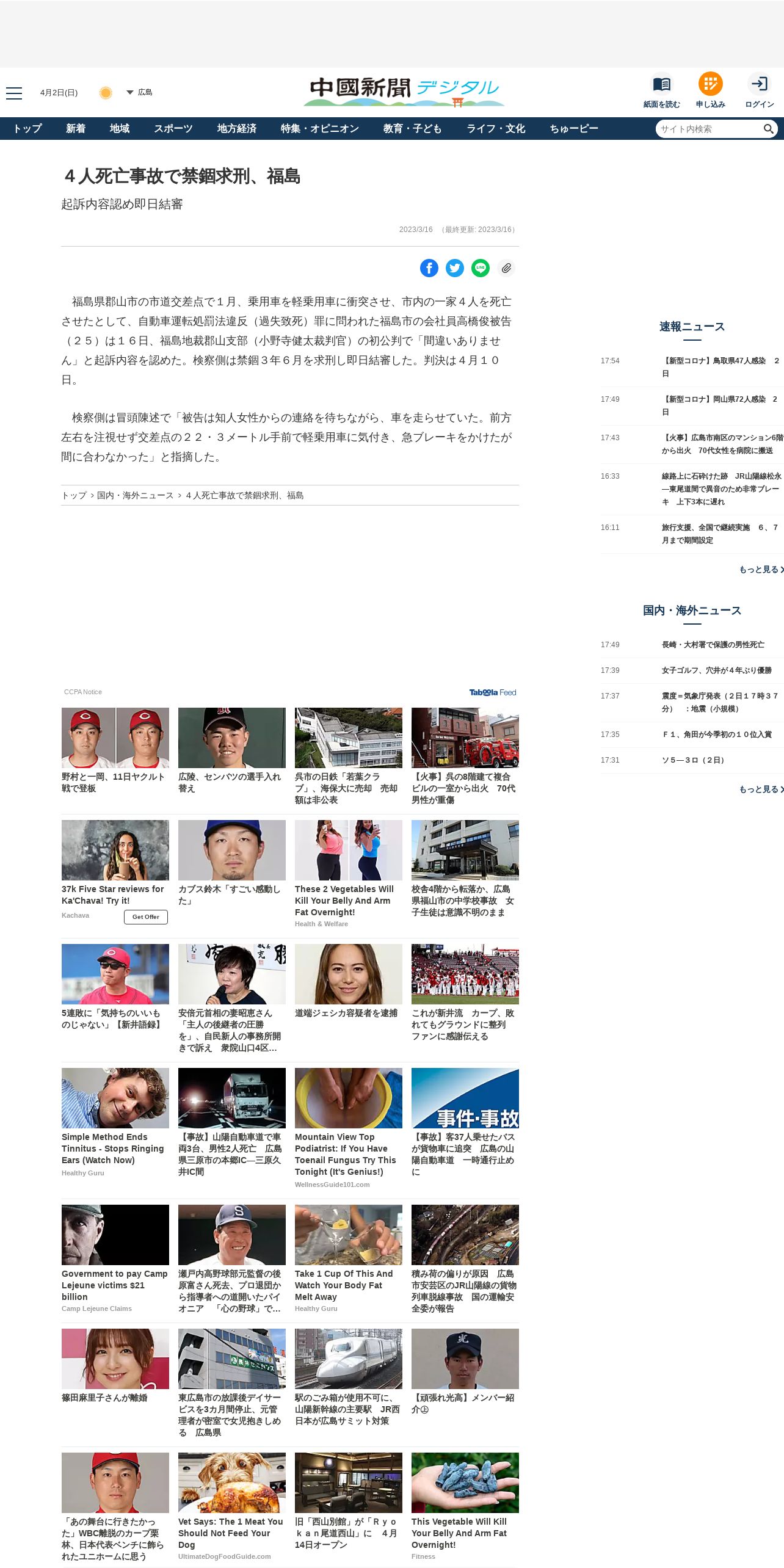The width and height of the screenshot is (784, 1568).
Task: Open 道端ジェシカ容疑者 thumbnail
Action: click(x=349, y=974)
